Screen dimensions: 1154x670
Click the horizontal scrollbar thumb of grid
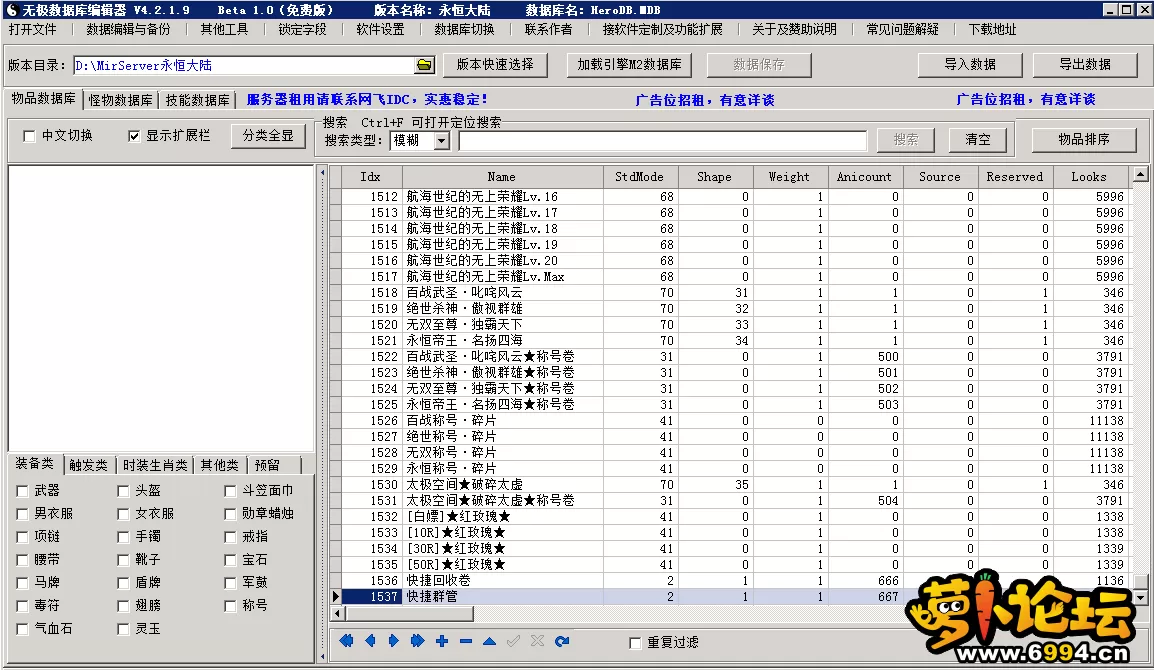click(x=408, y=613)
